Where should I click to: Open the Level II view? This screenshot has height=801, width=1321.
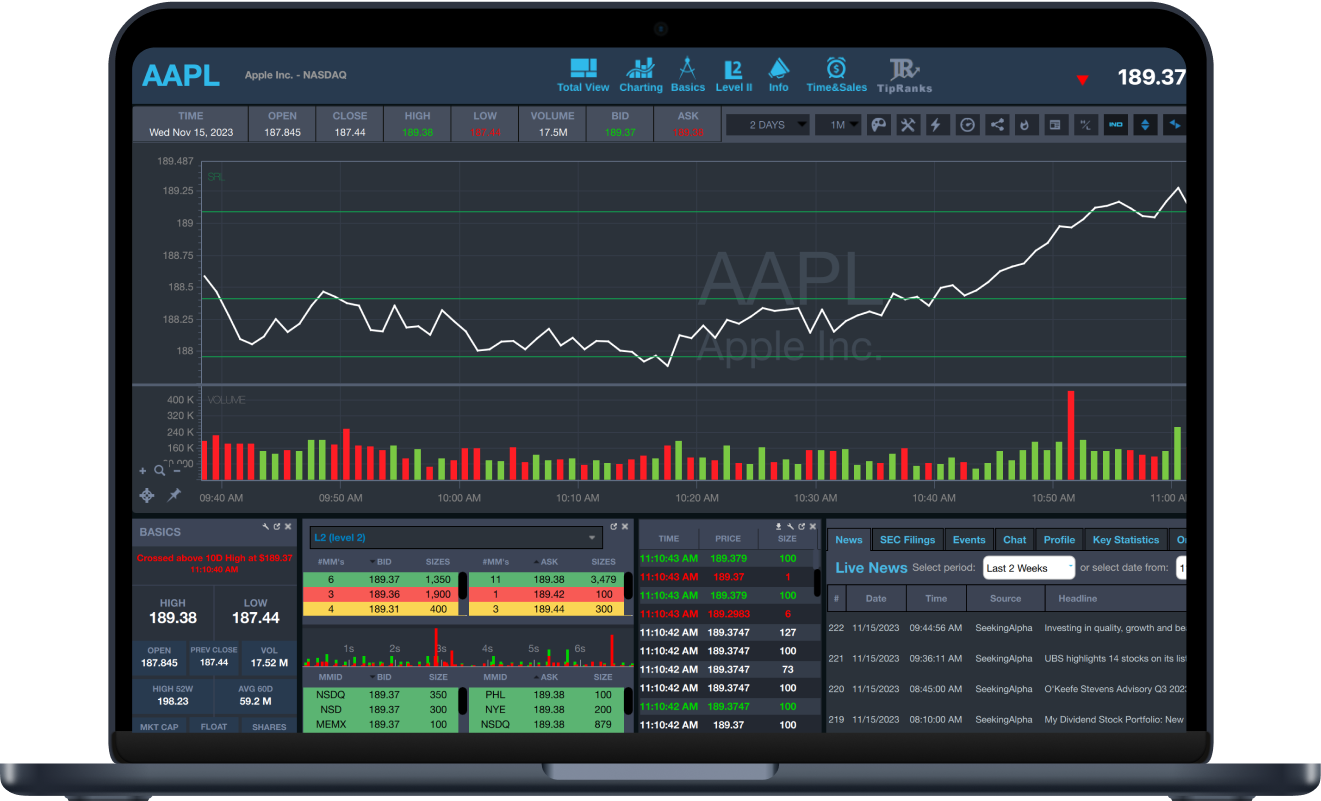point(733,75)
